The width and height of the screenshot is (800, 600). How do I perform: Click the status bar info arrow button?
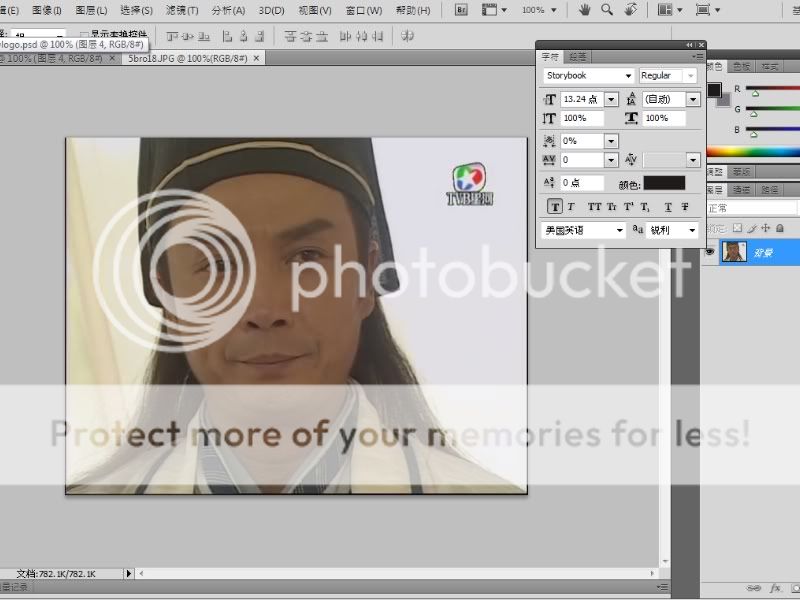(x=129, y=573)
